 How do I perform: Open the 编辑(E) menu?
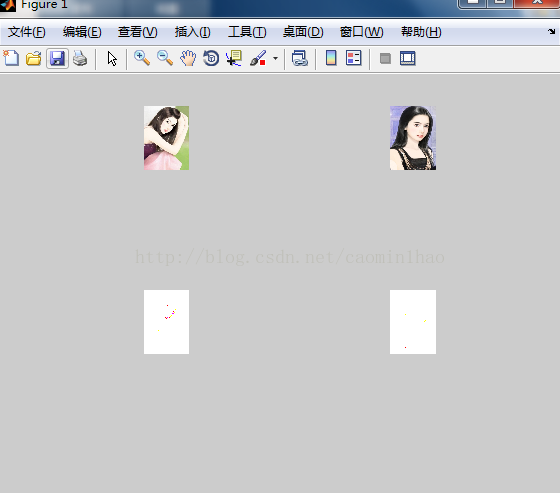tap(82, 32)
